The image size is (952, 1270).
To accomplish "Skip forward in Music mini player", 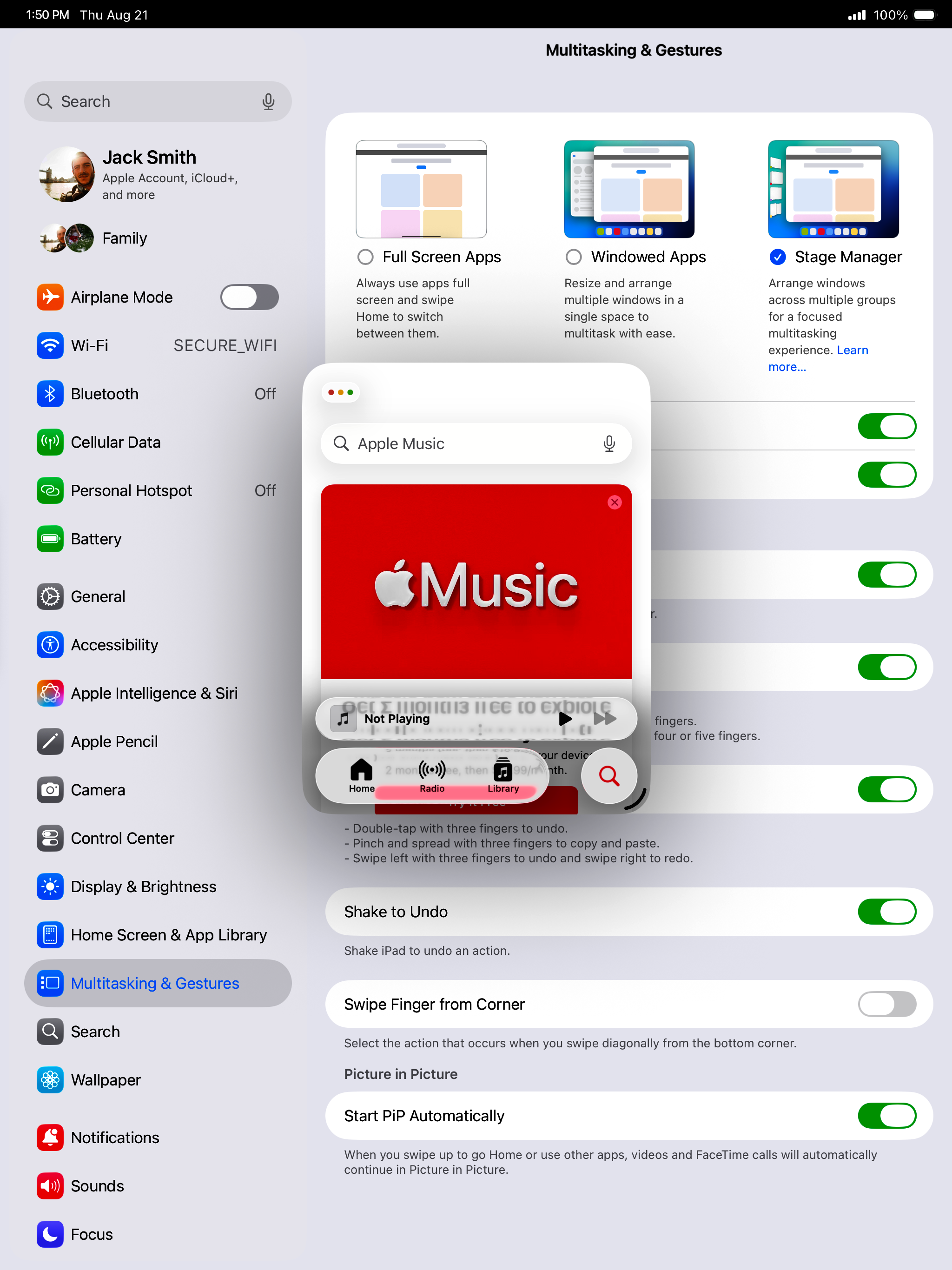I will coord(605,719).
